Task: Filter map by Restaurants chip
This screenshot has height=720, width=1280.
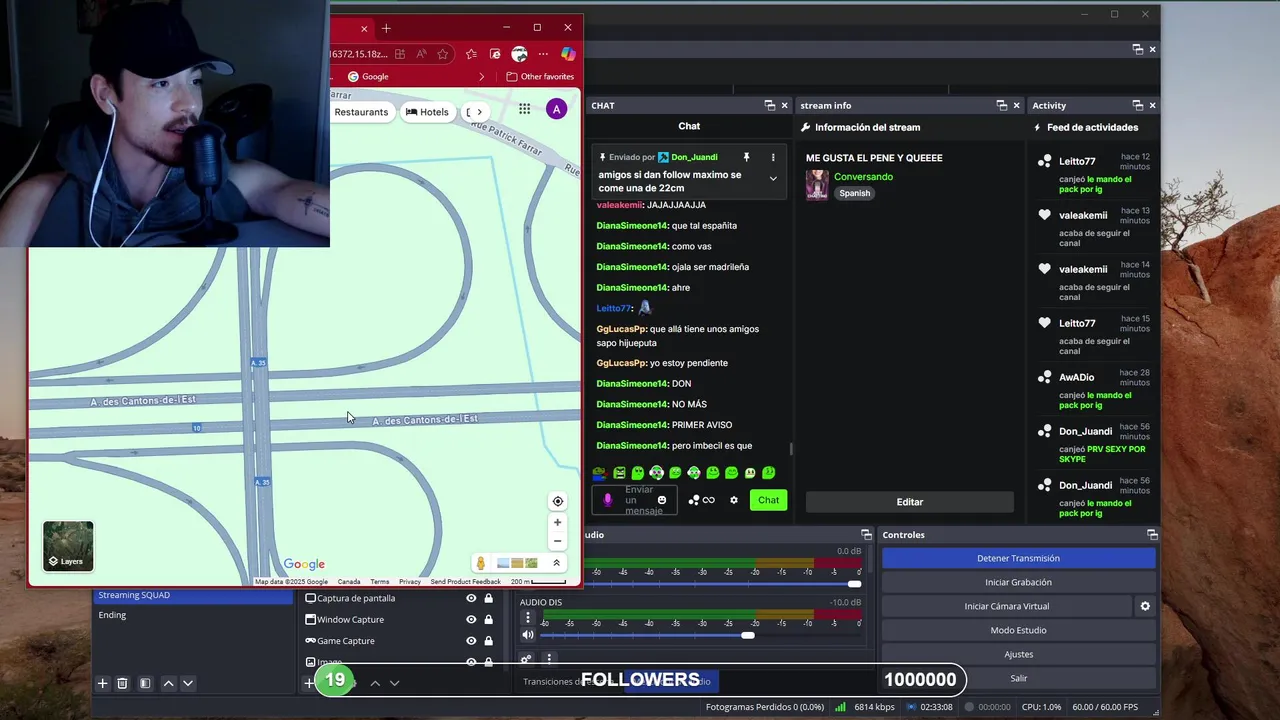Action: [x=361, y=112]
